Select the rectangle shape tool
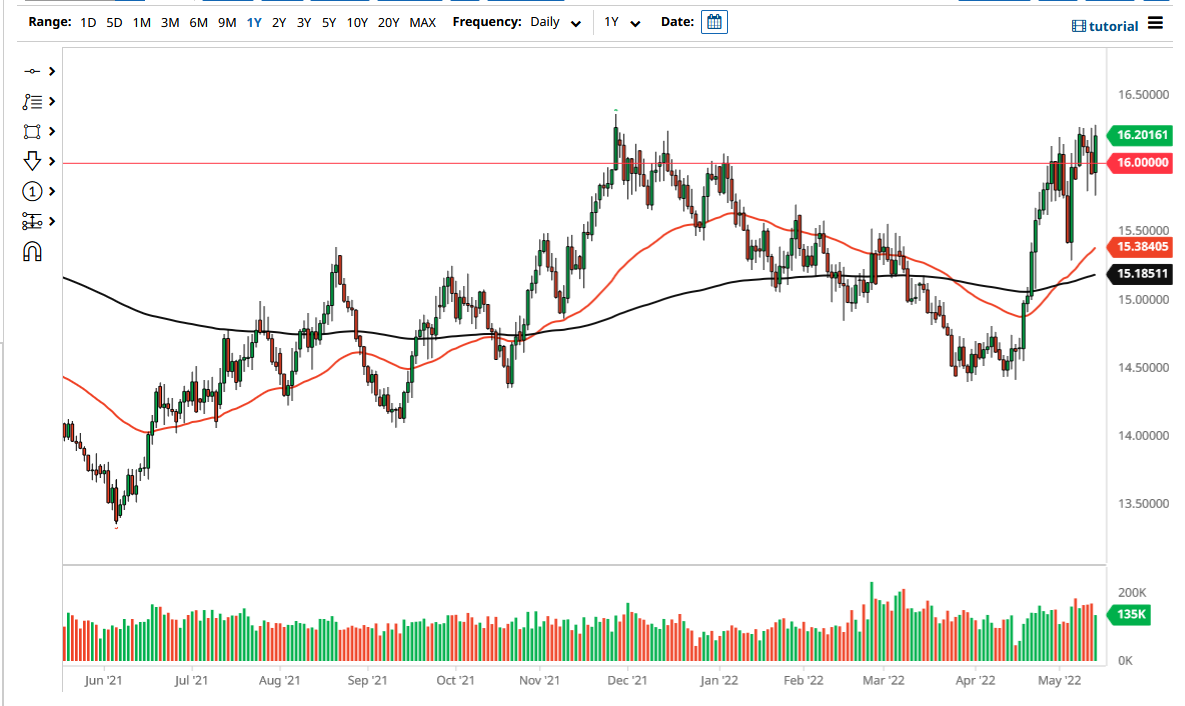 30,131
